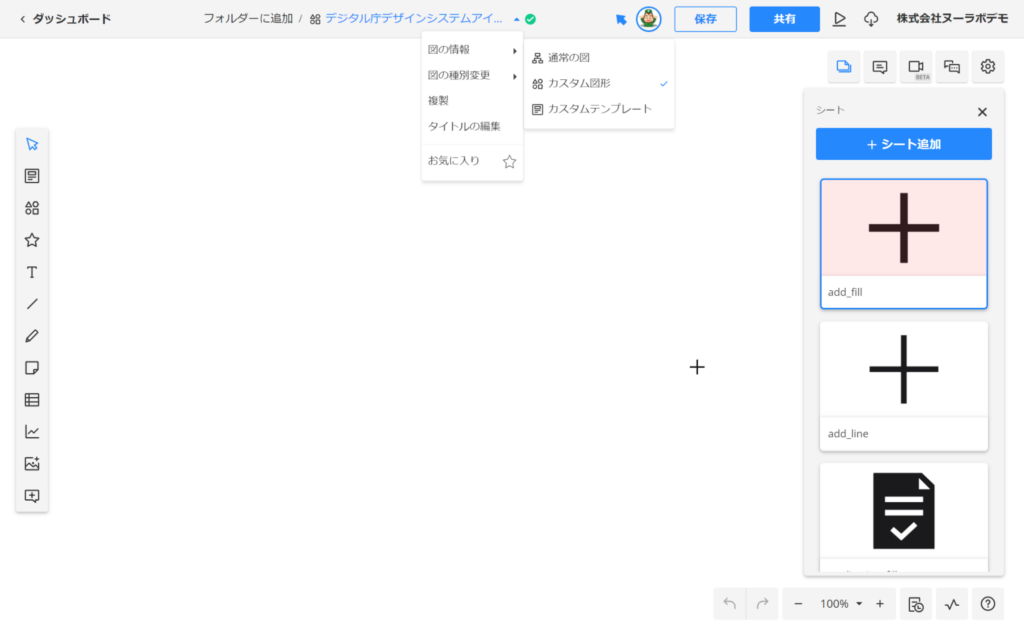Image resolution: width=1024 pixels, height=640 pixels.
Task: Click the help question mark icon
Action: coord(988,604)
